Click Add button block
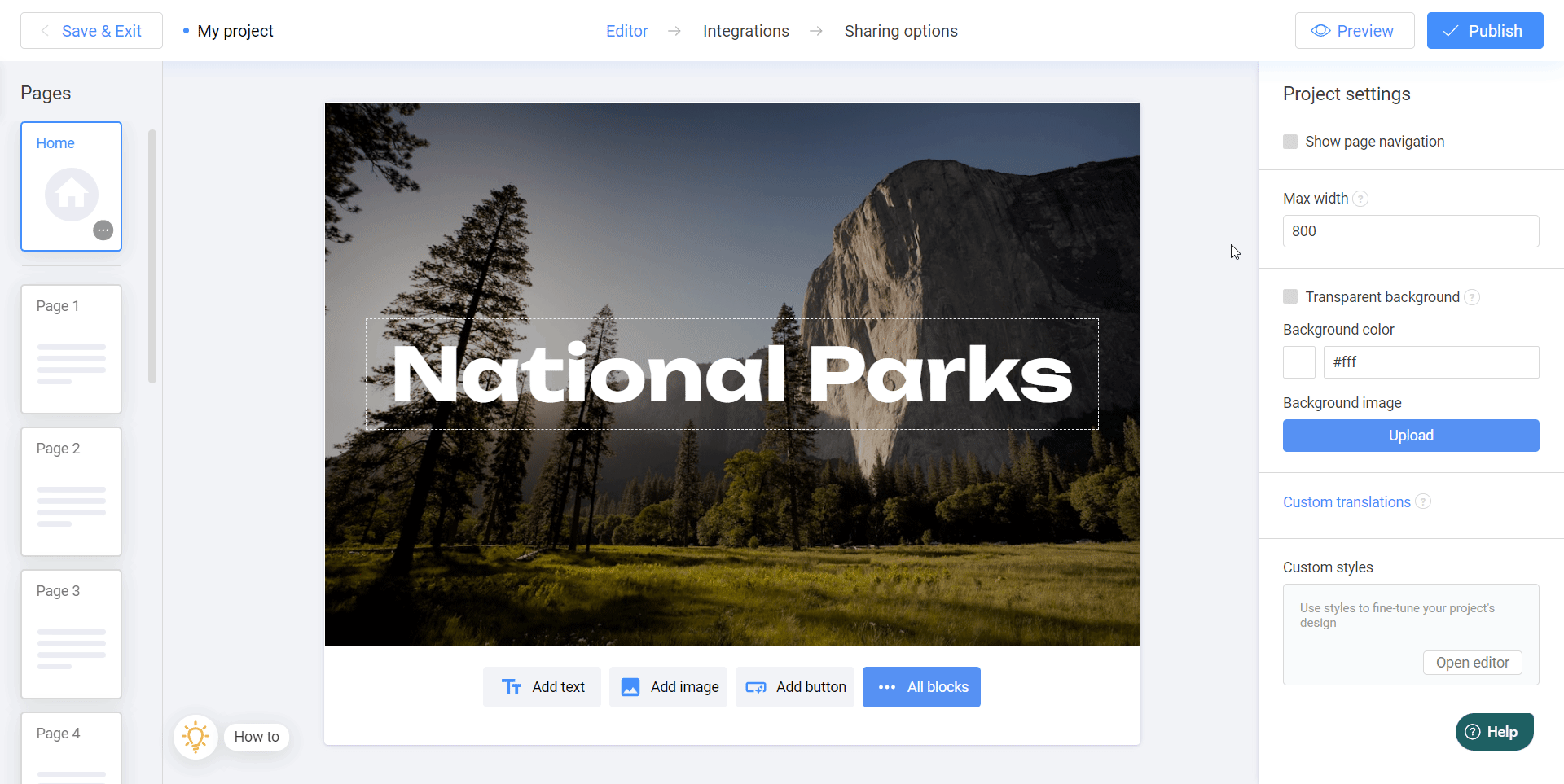This screenshot has width=1564, height=784. (795, 687)
